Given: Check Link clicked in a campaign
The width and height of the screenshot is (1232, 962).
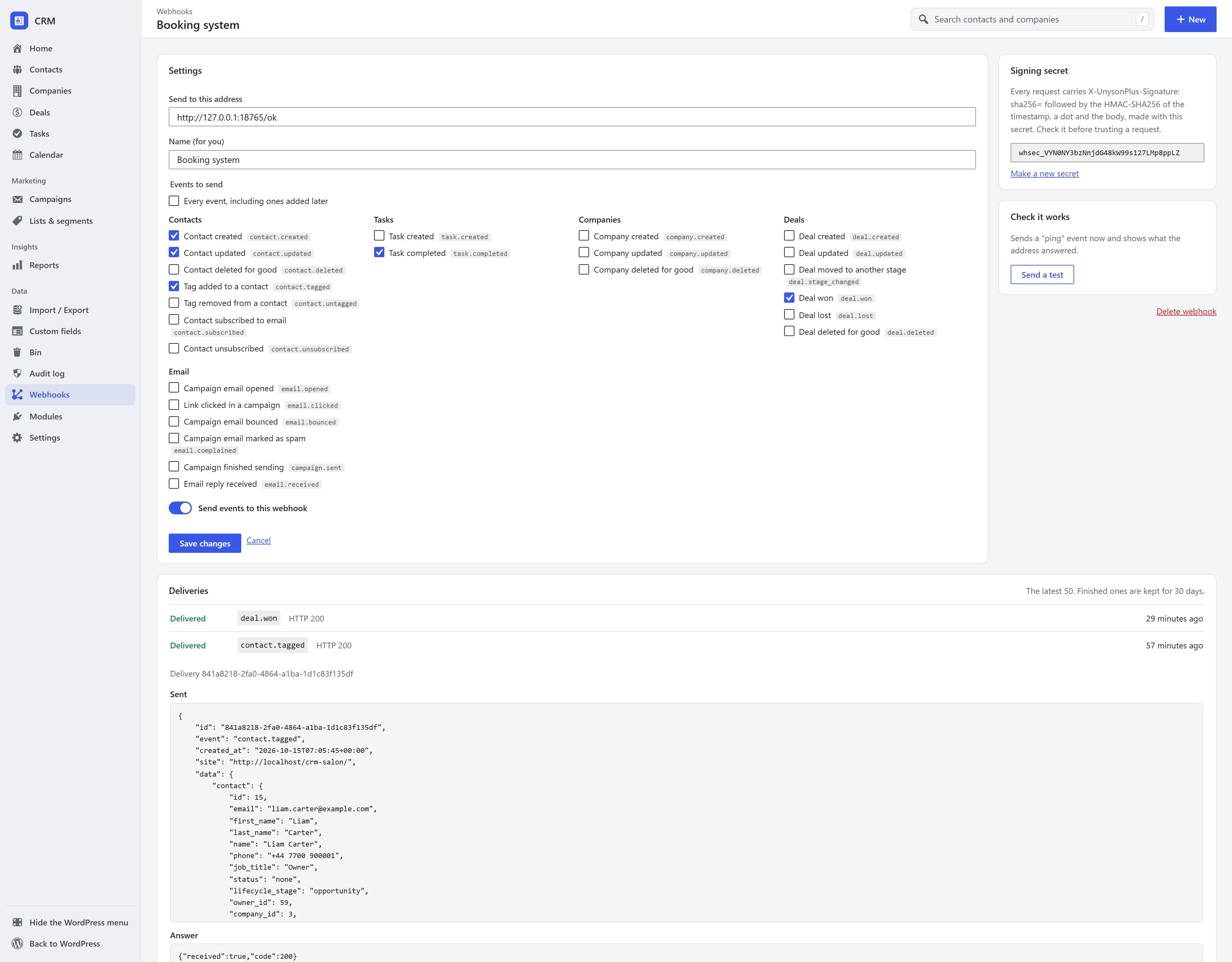Looking at the screenshot, I should (x=174, y=405).
